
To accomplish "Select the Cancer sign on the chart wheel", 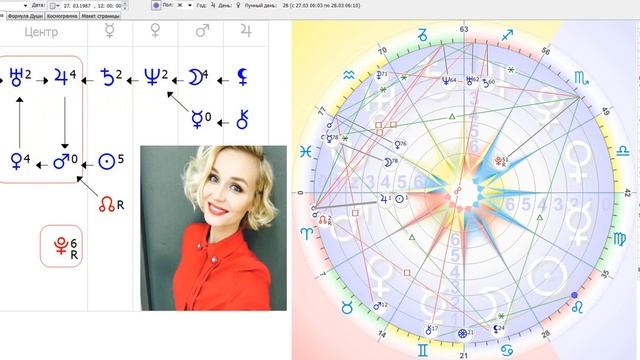I will click(507, 350).
